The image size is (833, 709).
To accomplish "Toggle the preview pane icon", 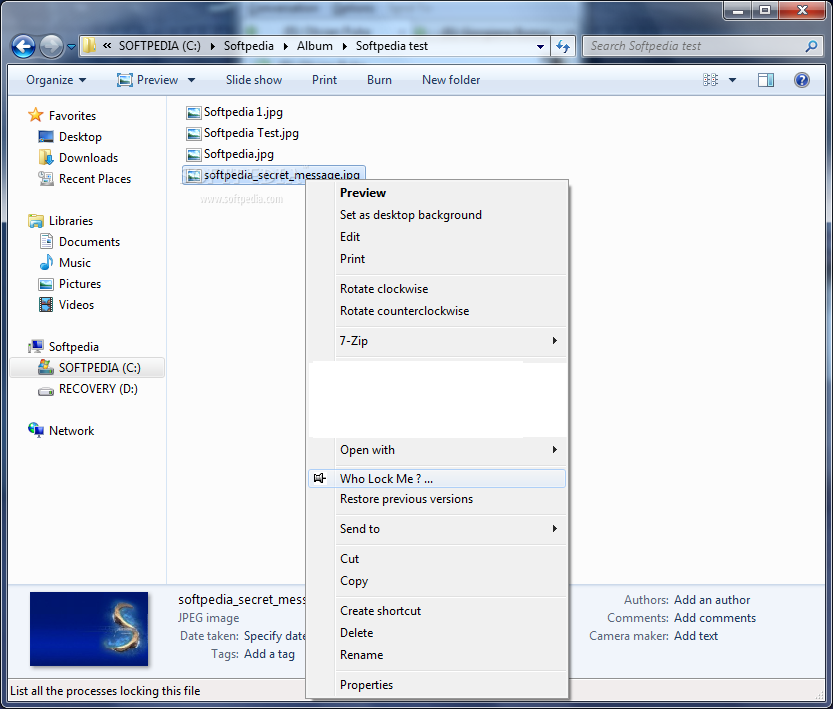I will pos(766,80).
